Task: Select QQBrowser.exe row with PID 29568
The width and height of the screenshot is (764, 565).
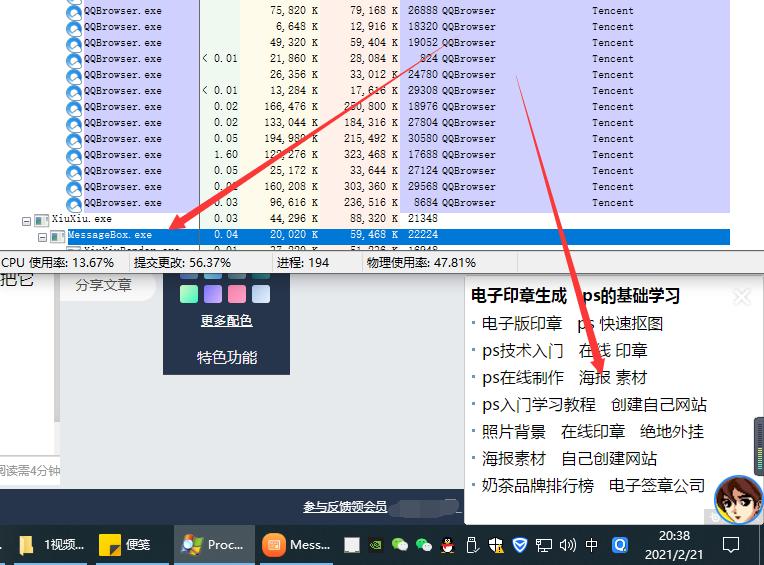Action: pyautogui.click(x=399, y=187)
